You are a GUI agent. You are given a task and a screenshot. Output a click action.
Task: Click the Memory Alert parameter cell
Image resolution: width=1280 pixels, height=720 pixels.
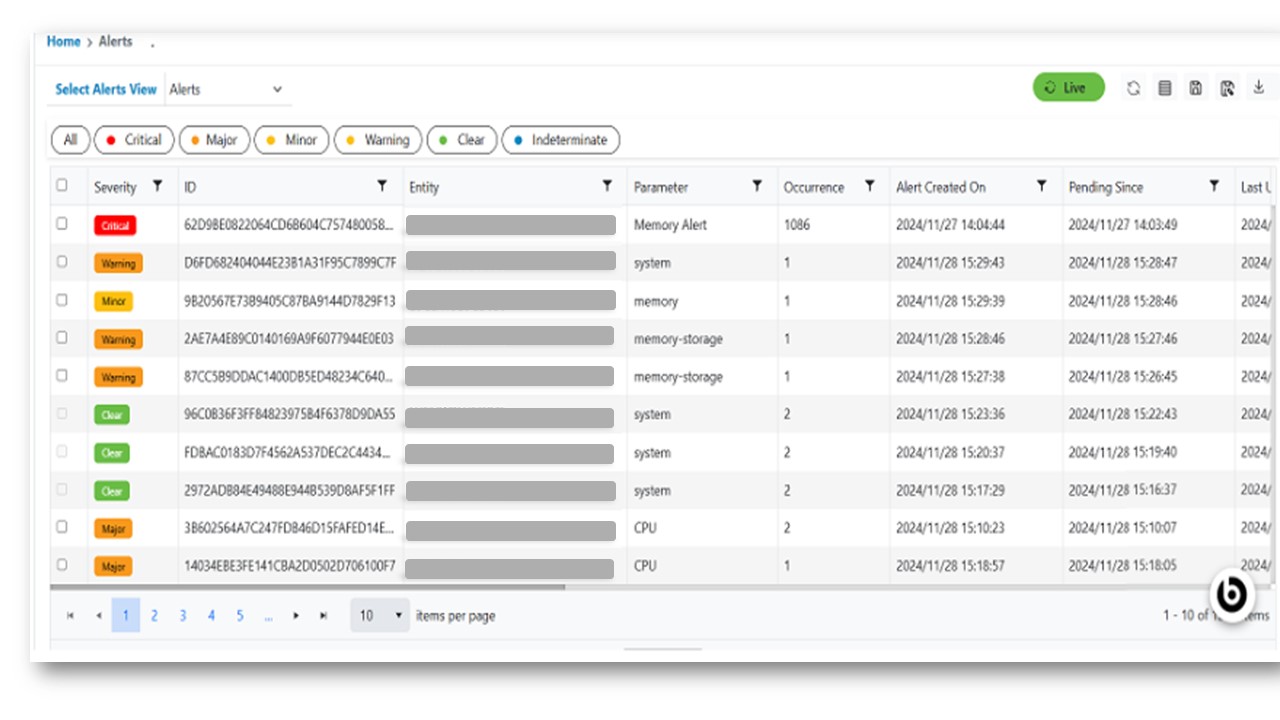(x=670, y=225)
